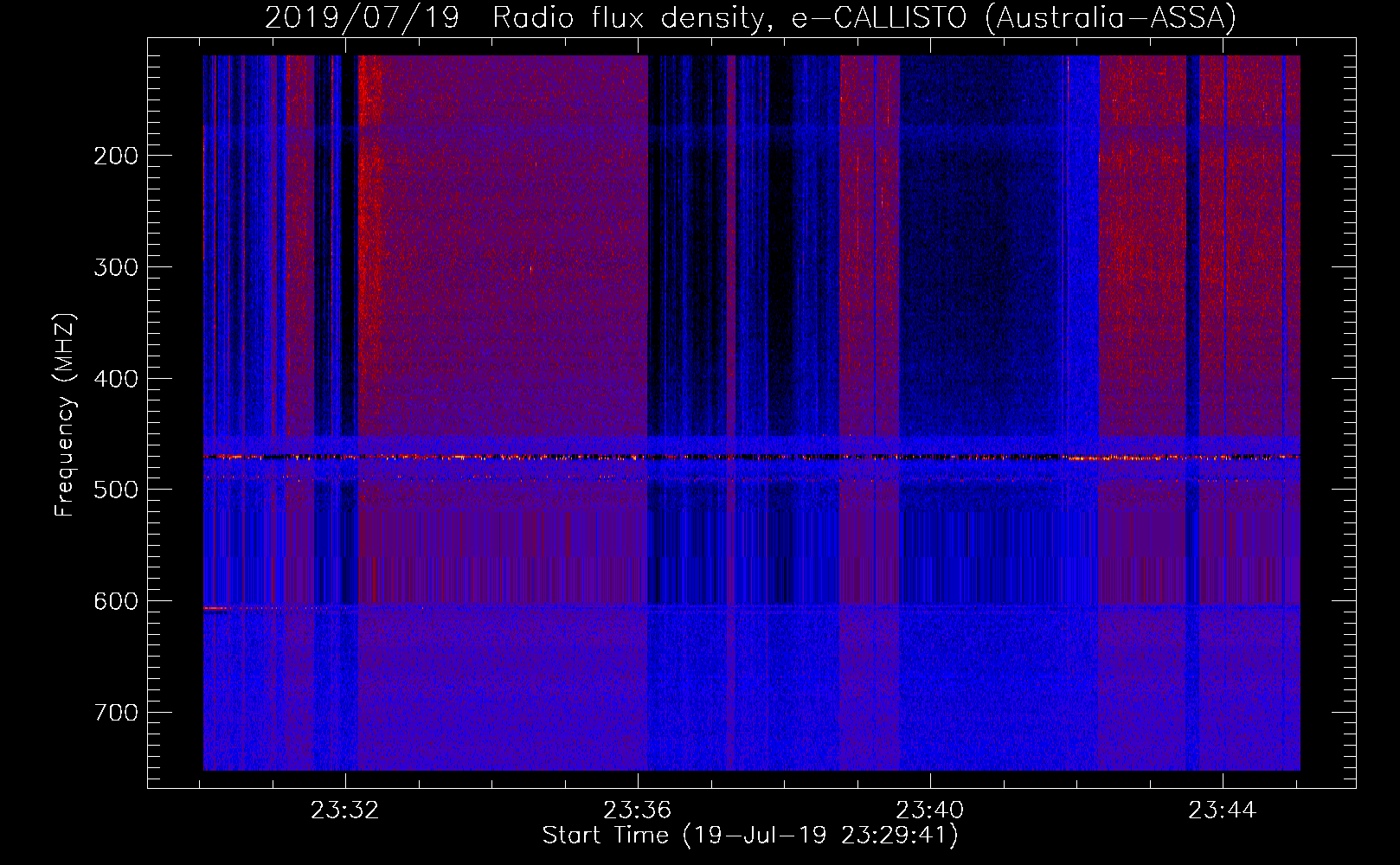This screenshot has width=1400, height=865.
Task: Click the 23:40 time tick label
Action: tap(930, 811)
